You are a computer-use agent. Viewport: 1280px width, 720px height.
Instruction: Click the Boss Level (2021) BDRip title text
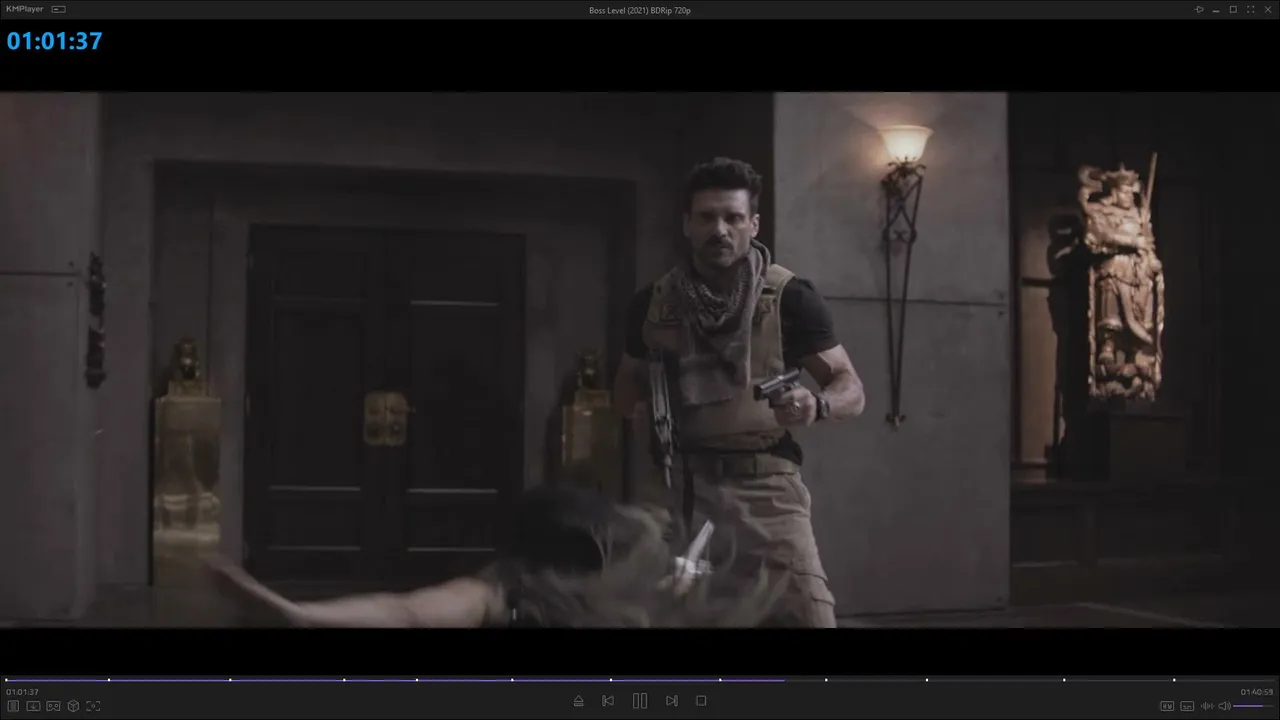point(640,10)
